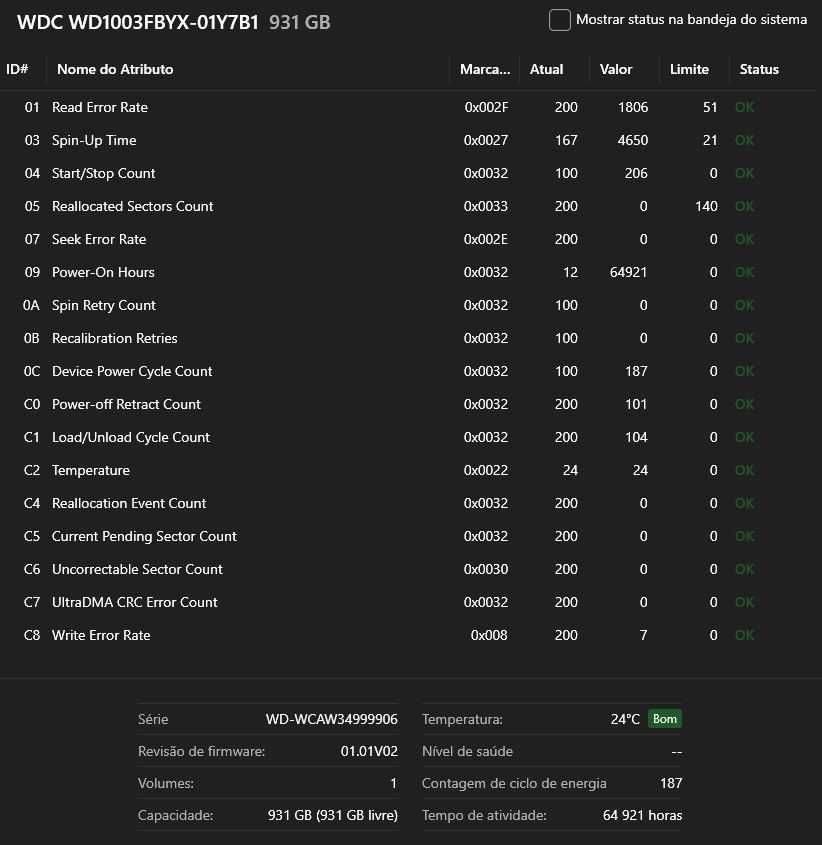The image size is (822, 845).
Task: Click the Volumes label
Action: 166,783
